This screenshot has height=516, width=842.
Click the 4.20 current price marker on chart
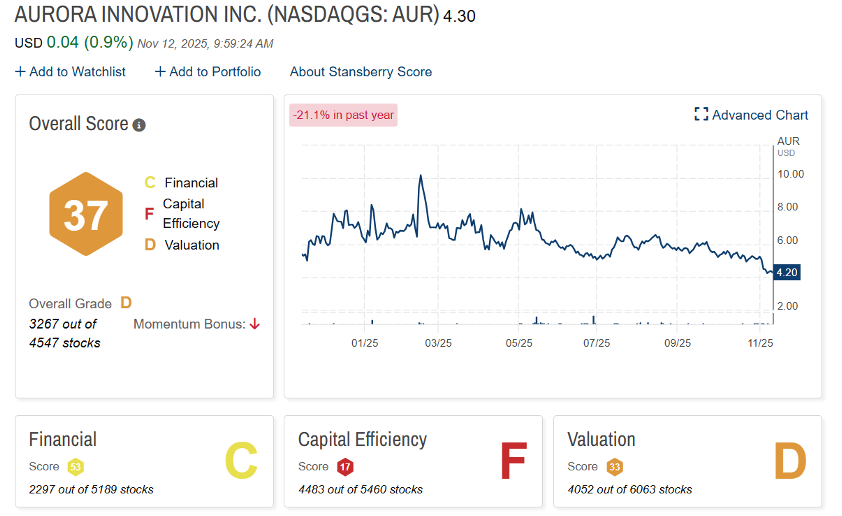click(x=787, y=272)
